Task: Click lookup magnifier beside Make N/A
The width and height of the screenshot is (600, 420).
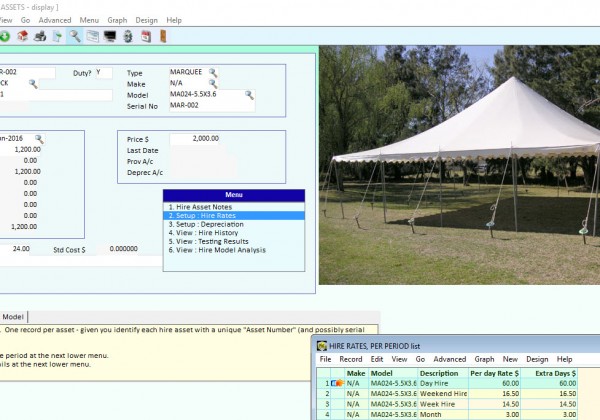Action: coord(213,84)
